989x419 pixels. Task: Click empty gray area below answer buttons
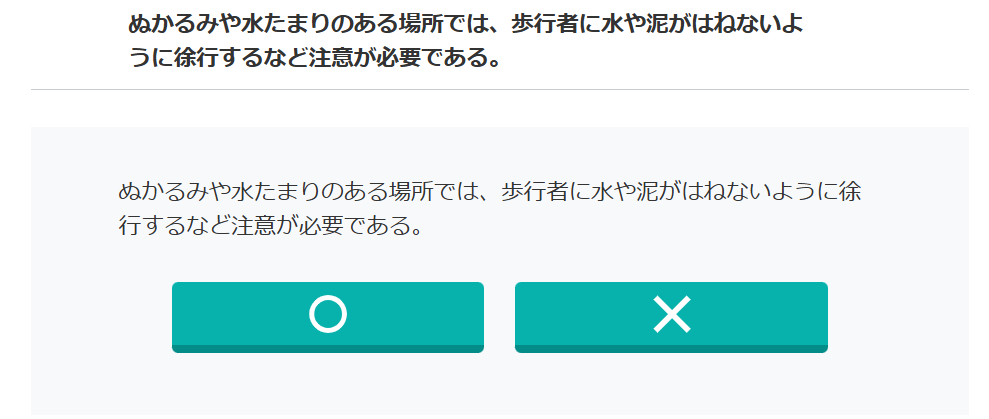500,386
